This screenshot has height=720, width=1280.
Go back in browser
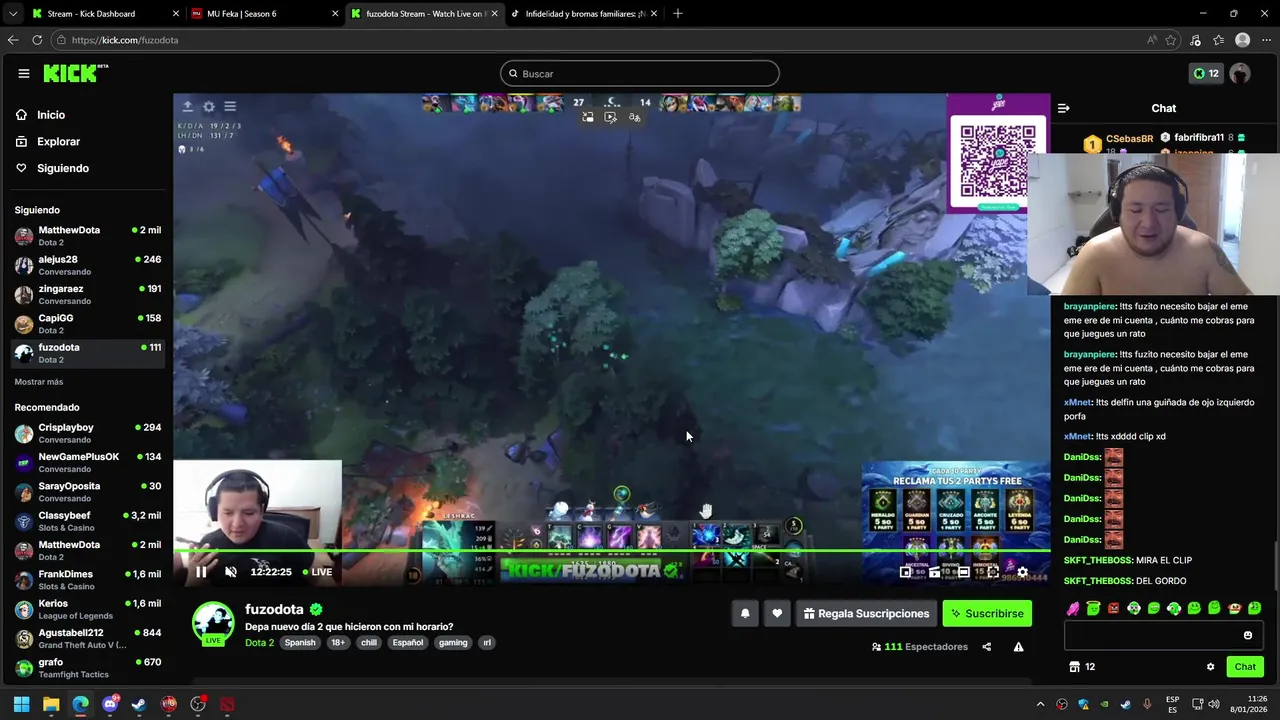[12, 40]
